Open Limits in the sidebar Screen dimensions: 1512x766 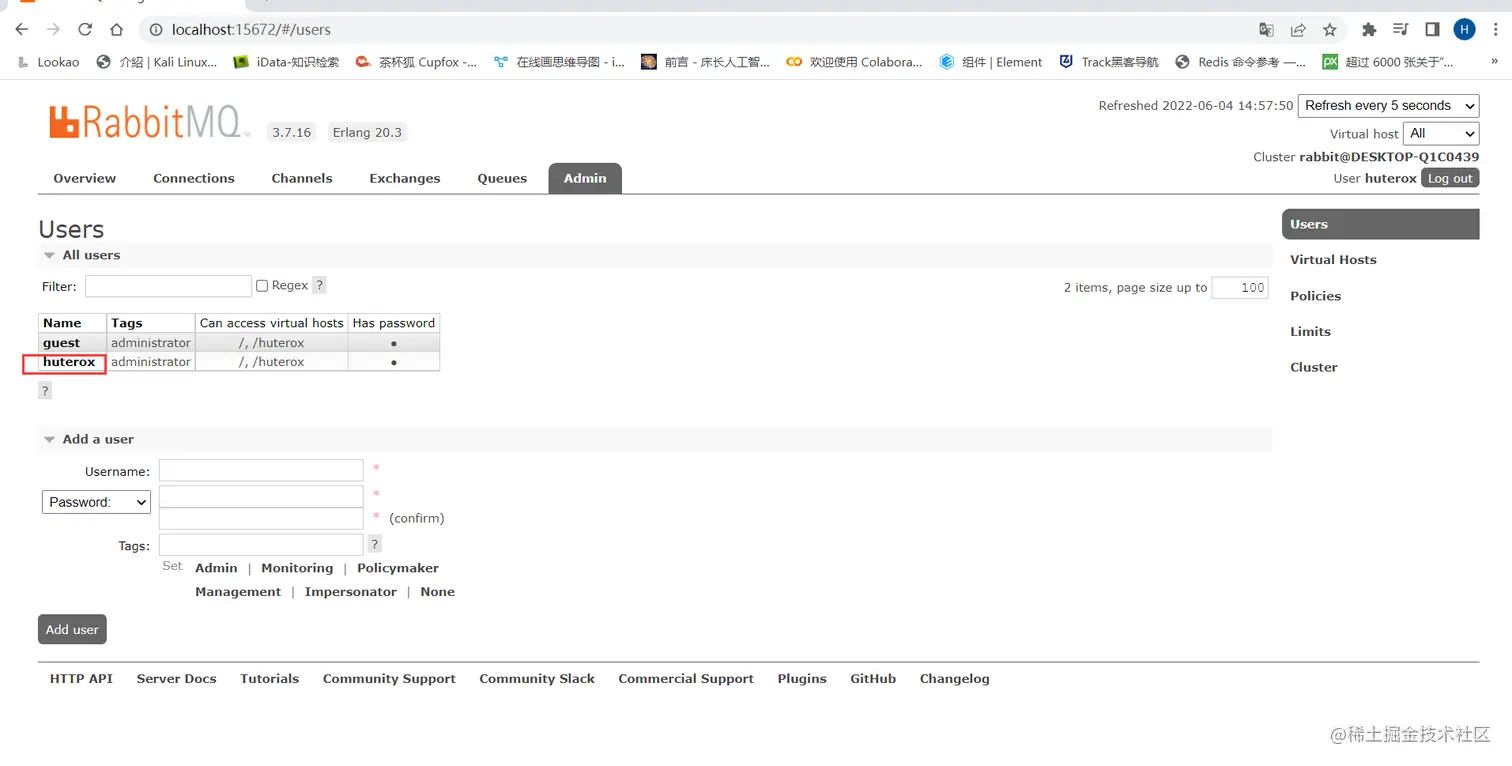[1310, 331]
